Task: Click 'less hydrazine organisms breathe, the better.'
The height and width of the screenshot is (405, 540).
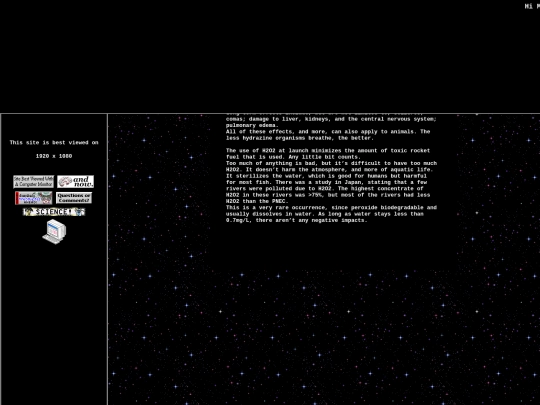Action: click(300, 138)
